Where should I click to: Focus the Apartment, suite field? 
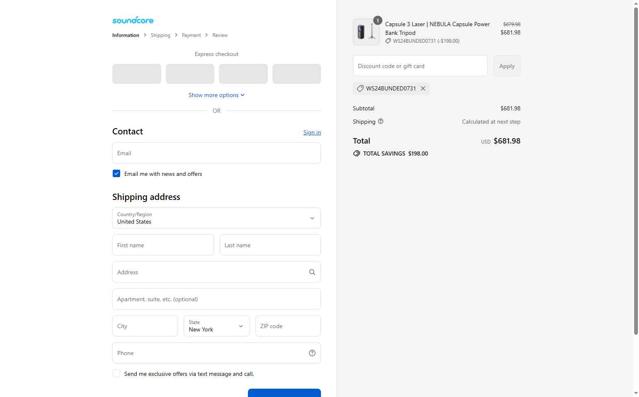(x=216, y=299)
